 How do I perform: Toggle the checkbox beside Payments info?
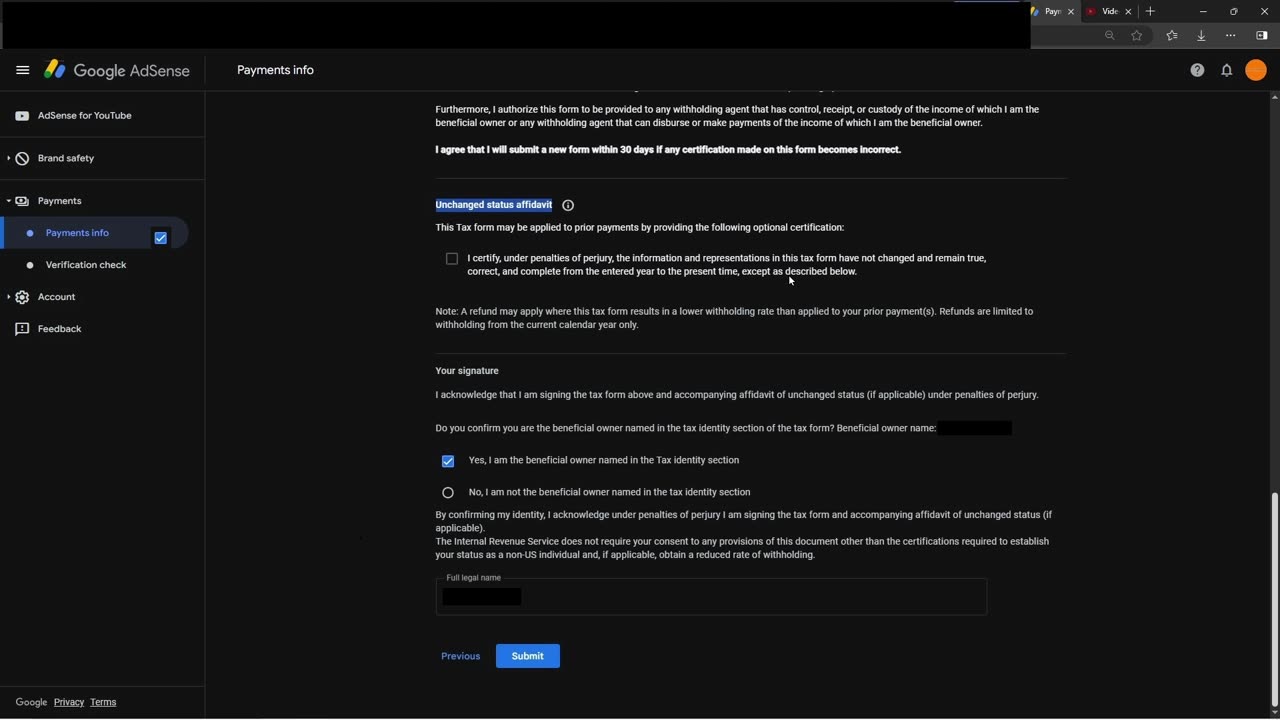(160, 238)
